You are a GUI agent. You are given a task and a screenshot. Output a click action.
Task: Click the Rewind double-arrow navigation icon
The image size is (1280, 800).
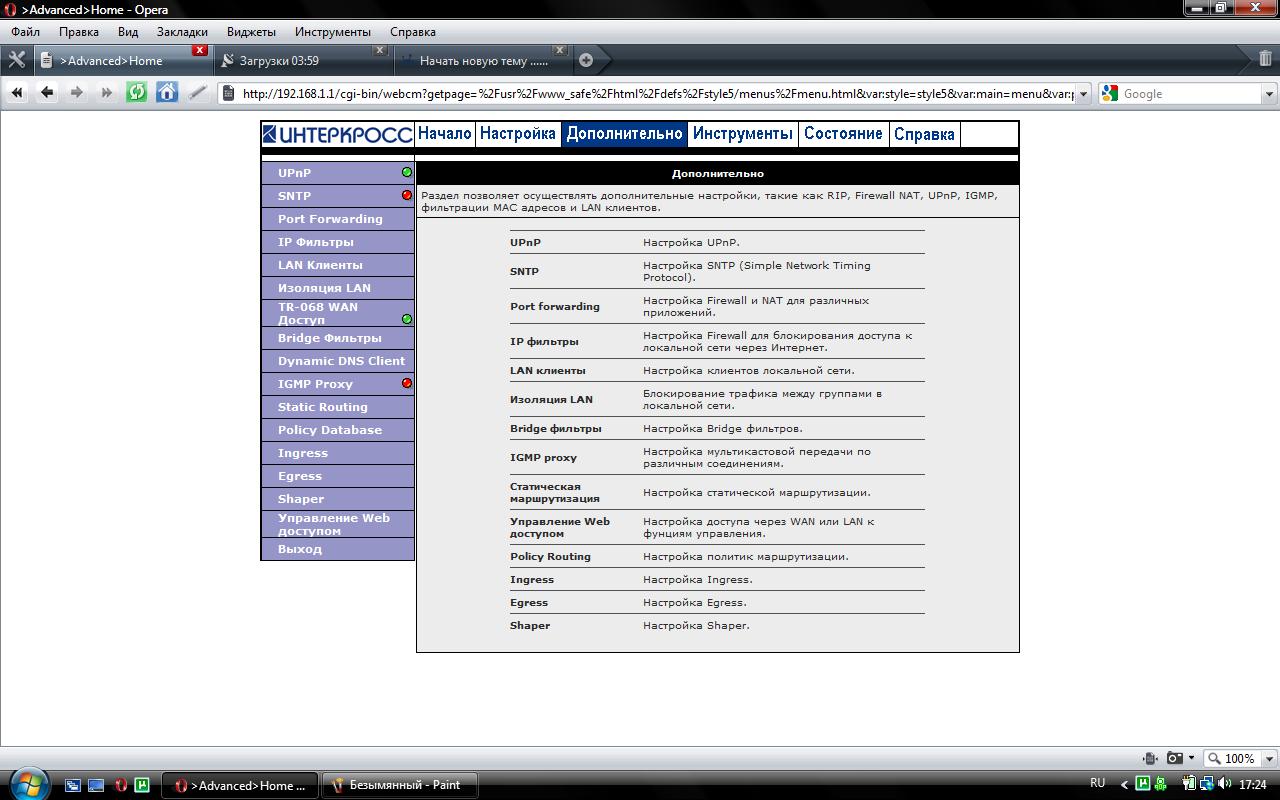click(17, 93)
